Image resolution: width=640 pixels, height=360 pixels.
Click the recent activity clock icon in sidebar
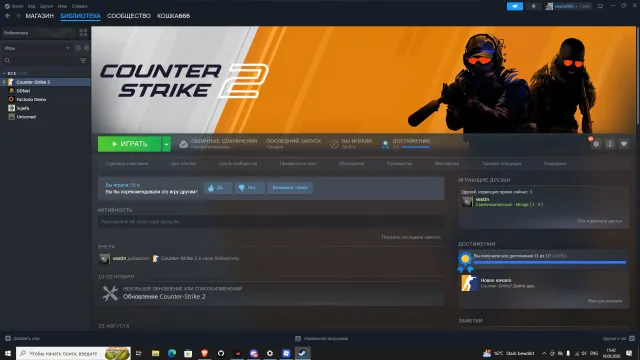(78, 48)
